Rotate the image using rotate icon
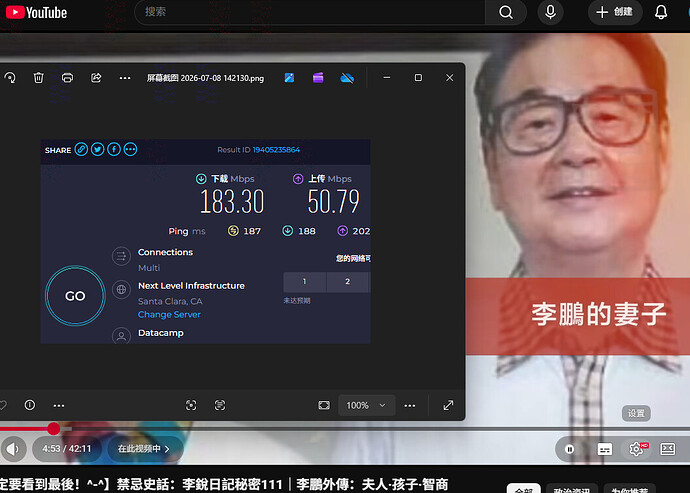The image size is (690, 493). [x=10, y=78]
